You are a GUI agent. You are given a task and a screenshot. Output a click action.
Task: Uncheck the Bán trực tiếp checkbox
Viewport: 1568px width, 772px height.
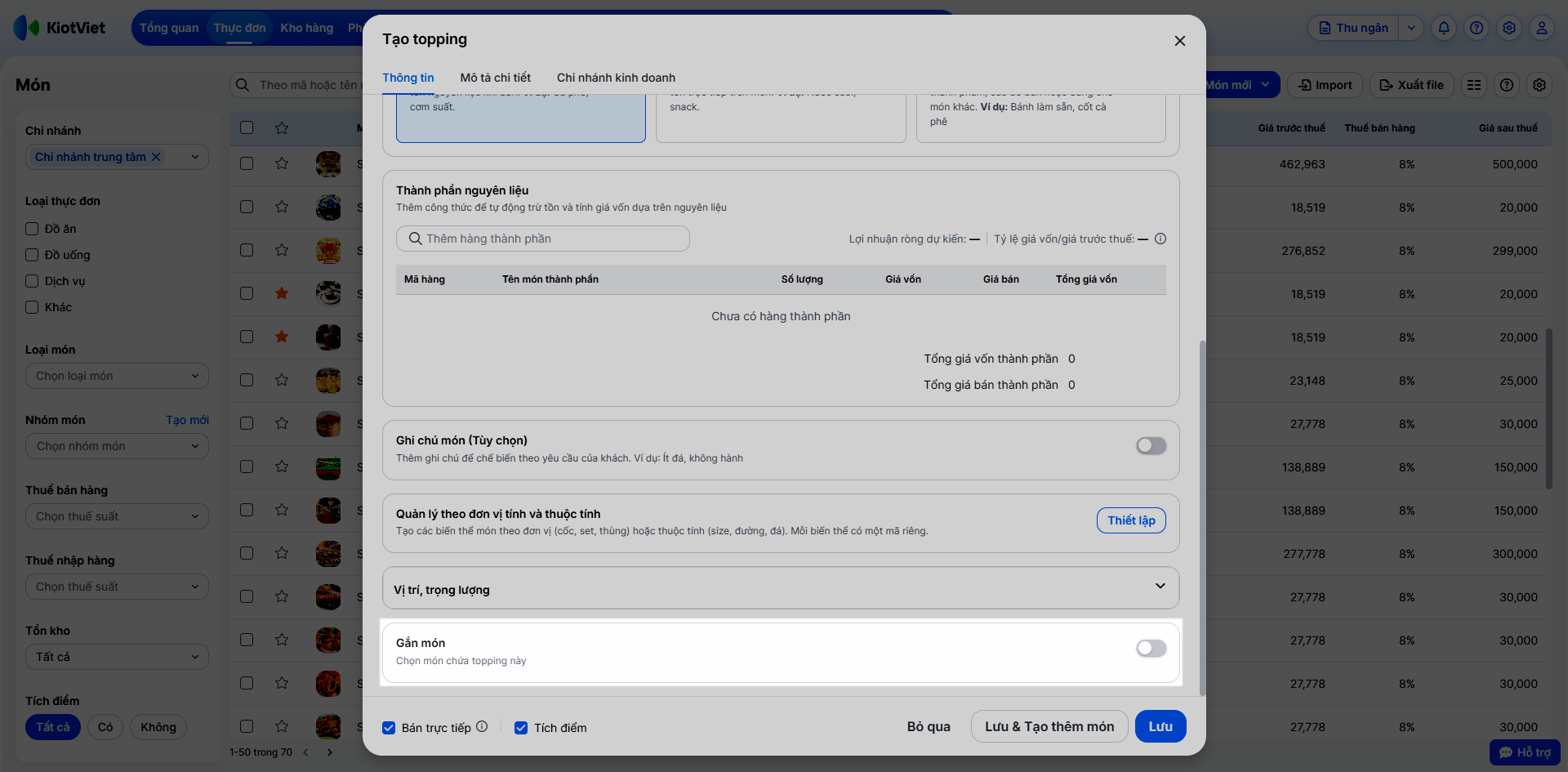tap(389, 728)
